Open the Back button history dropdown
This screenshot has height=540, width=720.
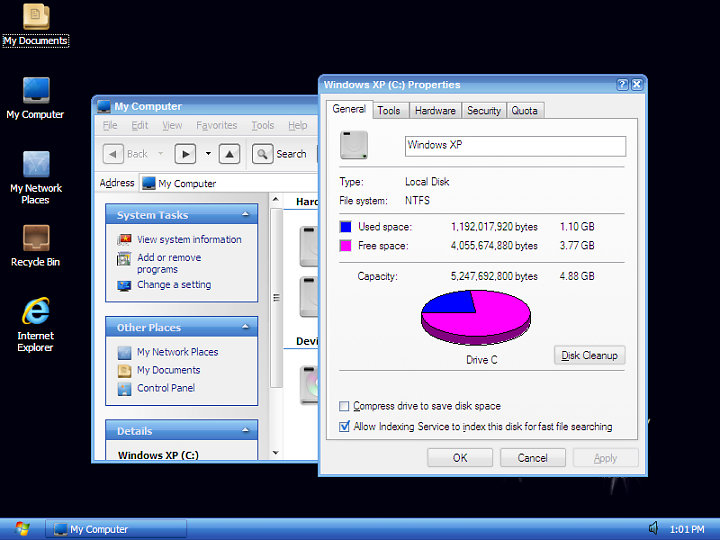point(161,154)
